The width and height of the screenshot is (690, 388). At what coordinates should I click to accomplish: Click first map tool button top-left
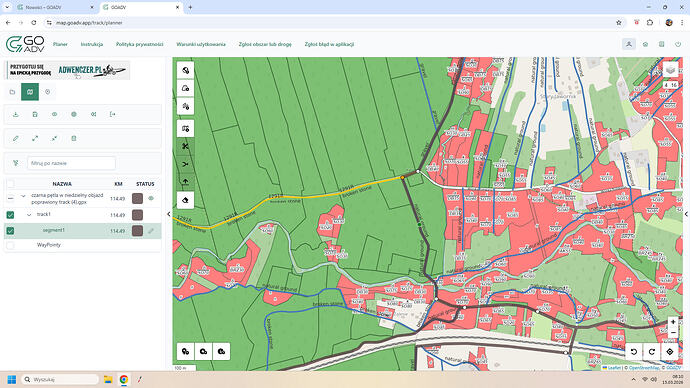tap(185, 70)
